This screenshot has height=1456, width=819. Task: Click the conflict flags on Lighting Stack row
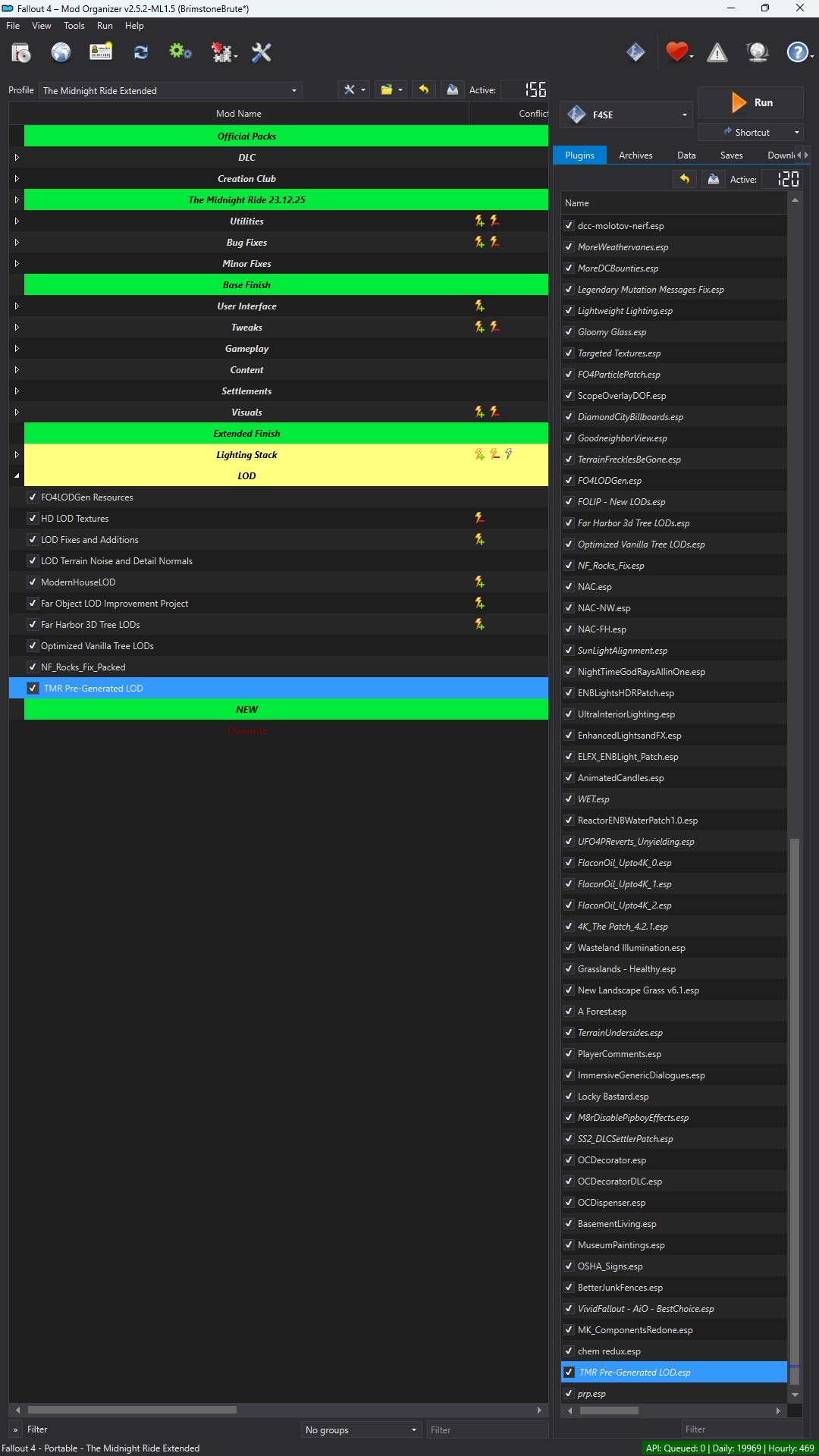pos(494,454)
